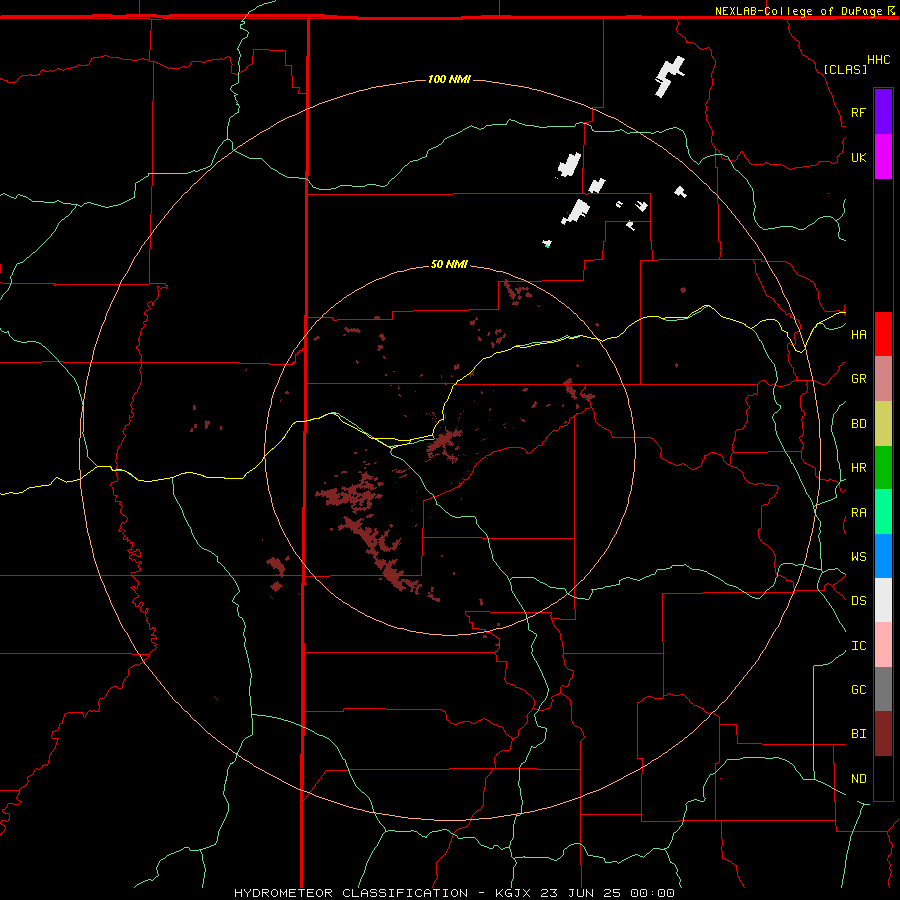
Task: Select the BD yellow legend block
Action: coord(883,423)
